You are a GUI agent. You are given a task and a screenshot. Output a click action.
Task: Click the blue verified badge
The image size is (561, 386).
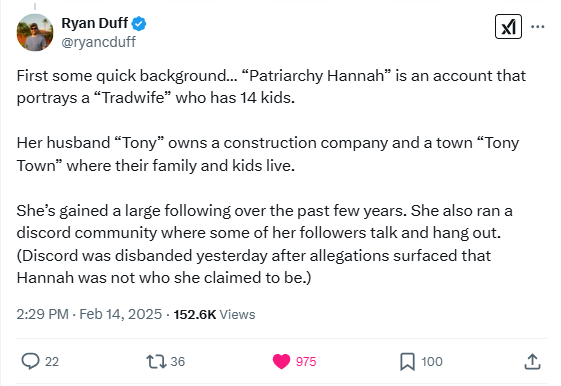138,24
